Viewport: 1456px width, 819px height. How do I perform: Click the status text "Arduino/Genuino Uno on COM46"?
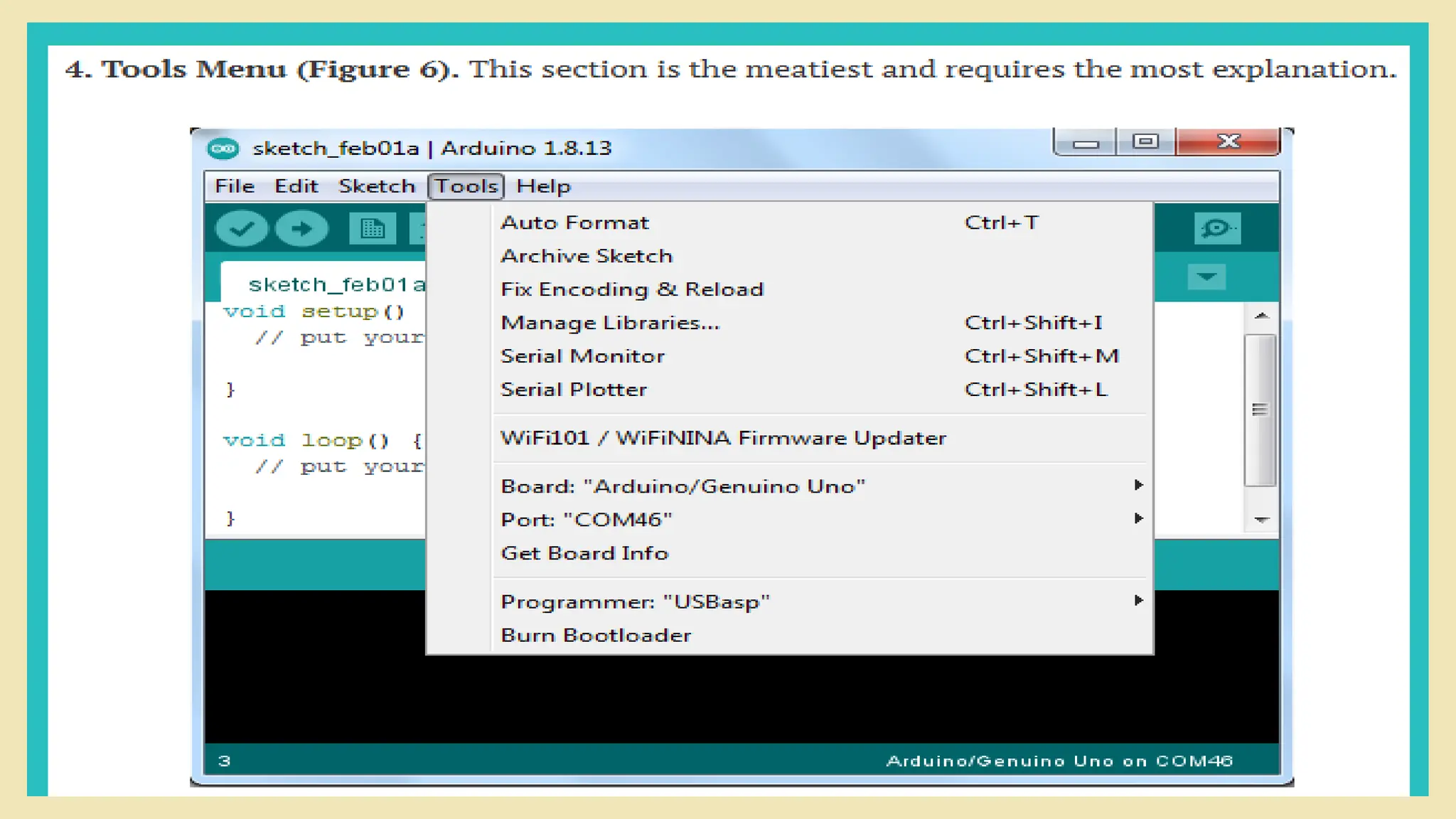(1059, 761)
